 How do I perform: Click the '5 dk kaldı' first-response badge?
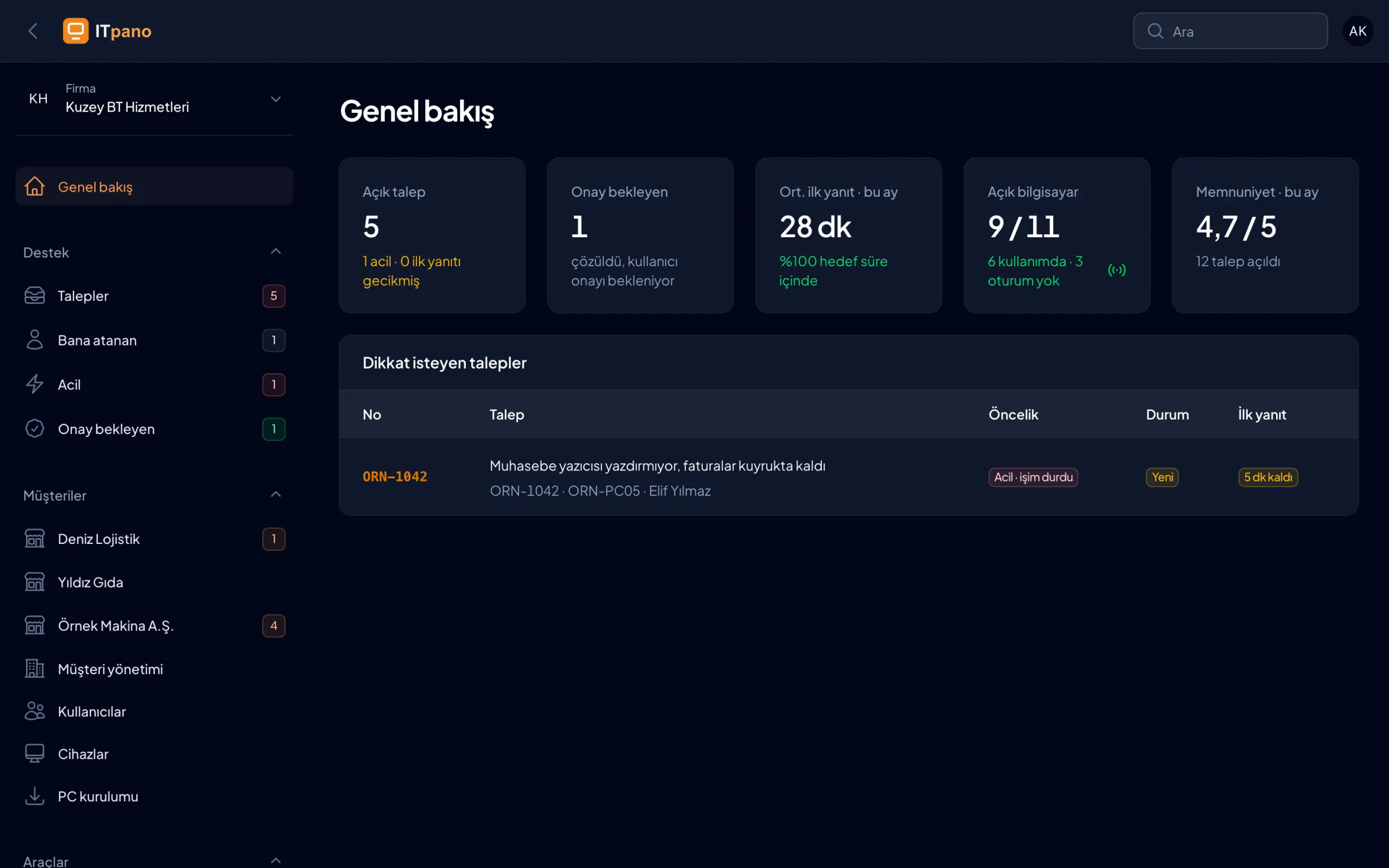[x=1268, y=477]
